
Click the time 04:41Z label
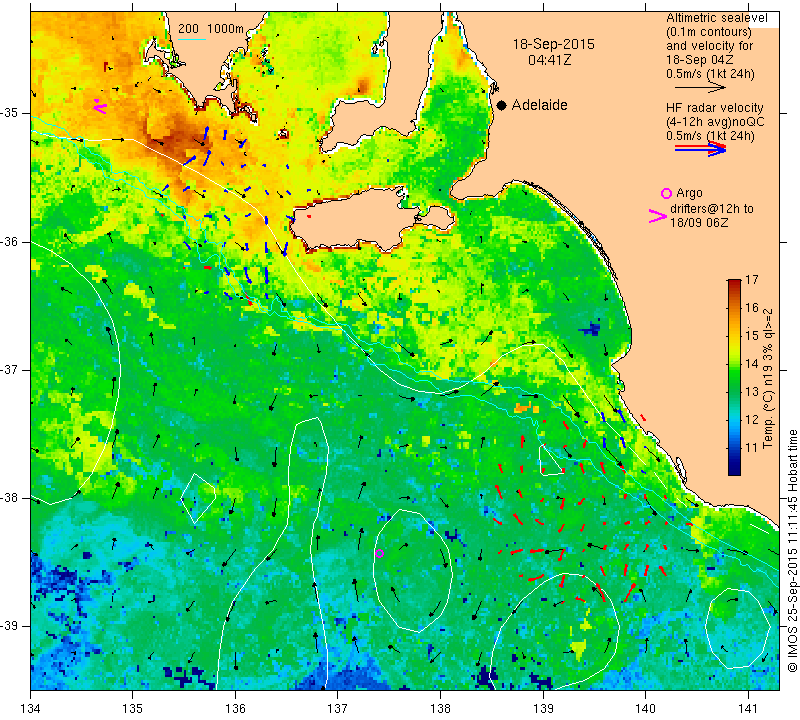click(549, 60)
